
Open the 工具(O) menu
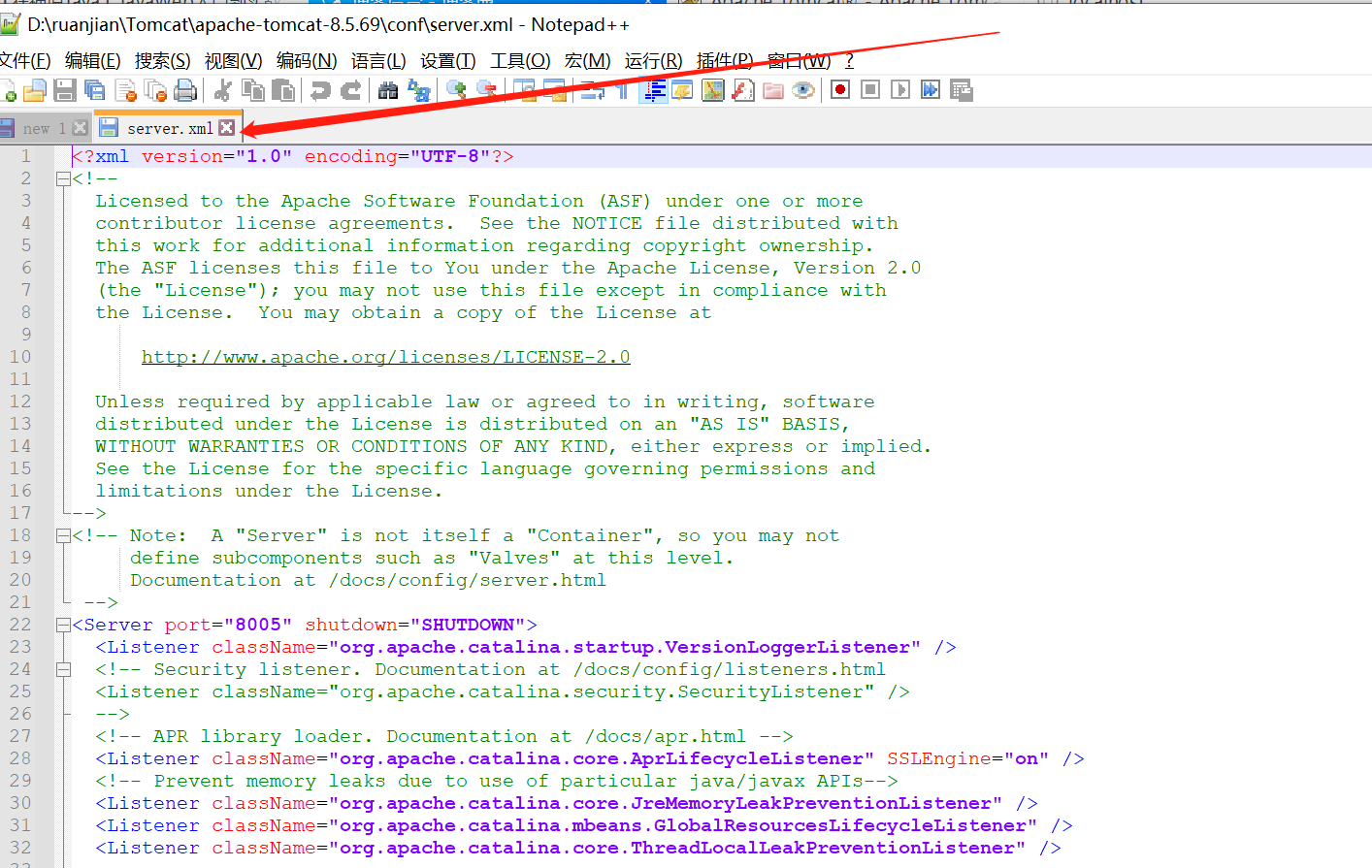pyautogui.click(x=521, y=61)
